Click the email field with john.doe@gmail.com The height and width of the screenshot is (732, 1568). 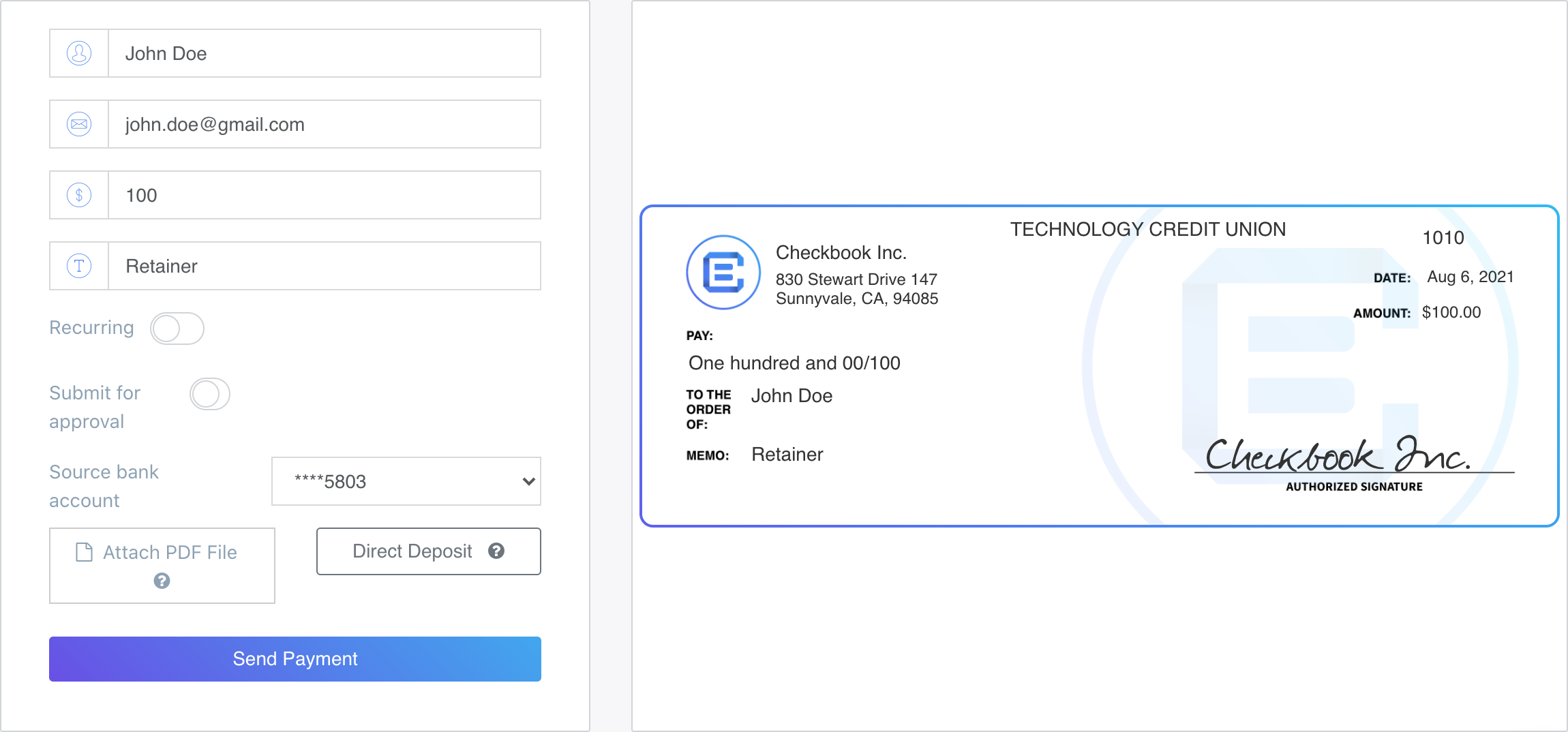pos(325,124)
